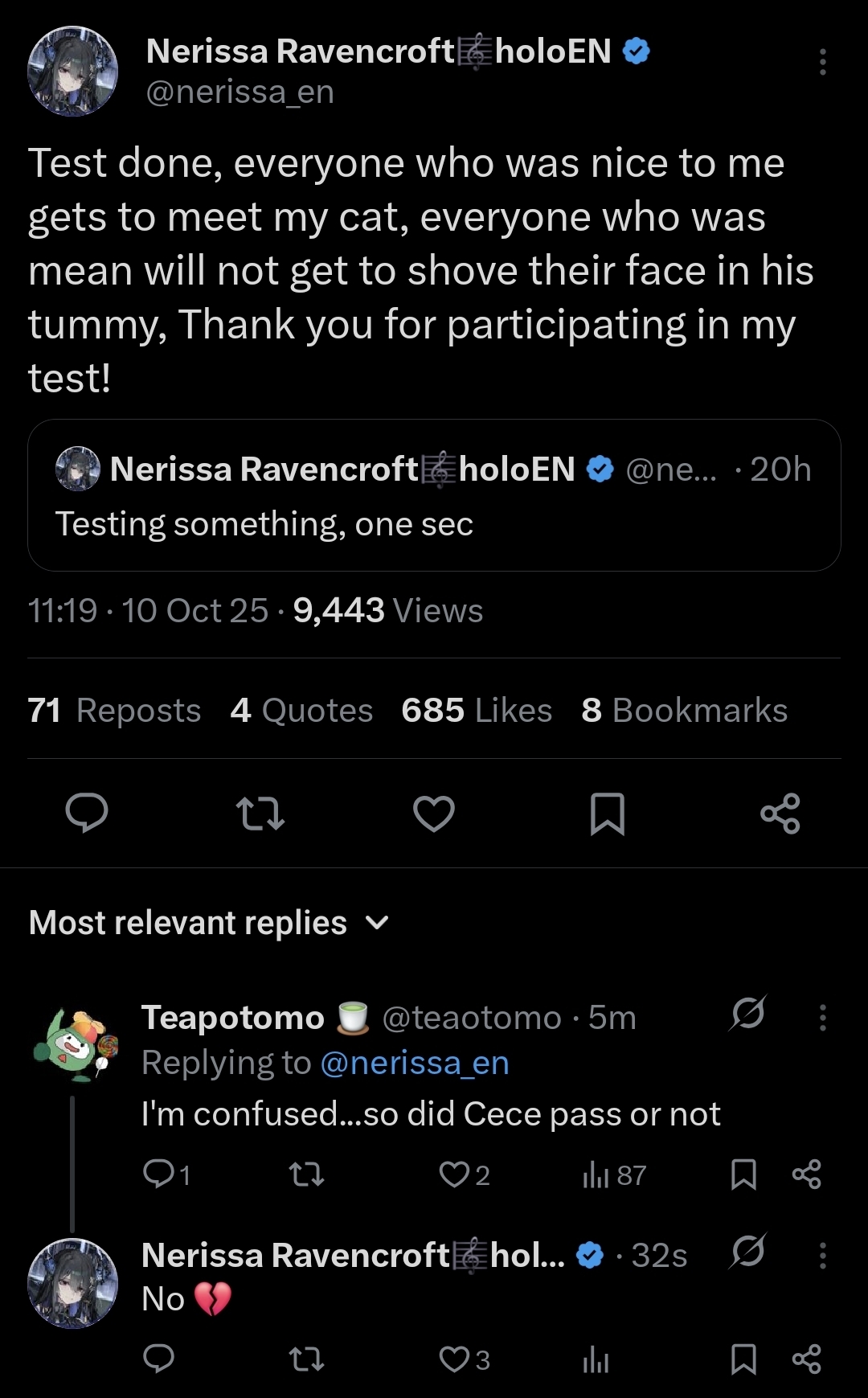Bookmark Teapotomo's reply
The width and height of the screenshot is (868, 1398).
click(x=743, y=1175)
